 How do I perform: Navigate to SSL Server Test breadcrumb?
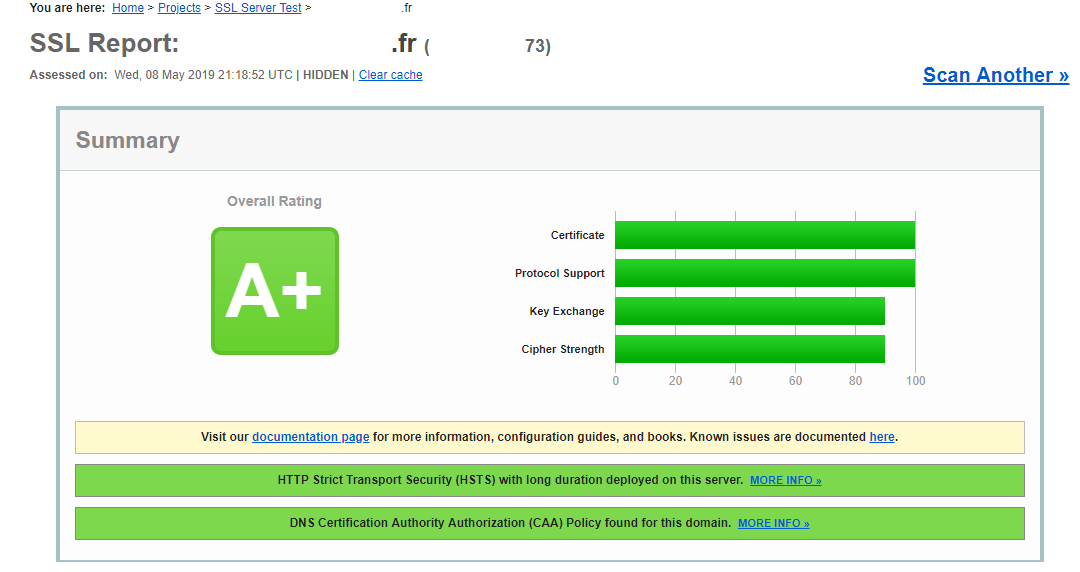coord(258,8)
